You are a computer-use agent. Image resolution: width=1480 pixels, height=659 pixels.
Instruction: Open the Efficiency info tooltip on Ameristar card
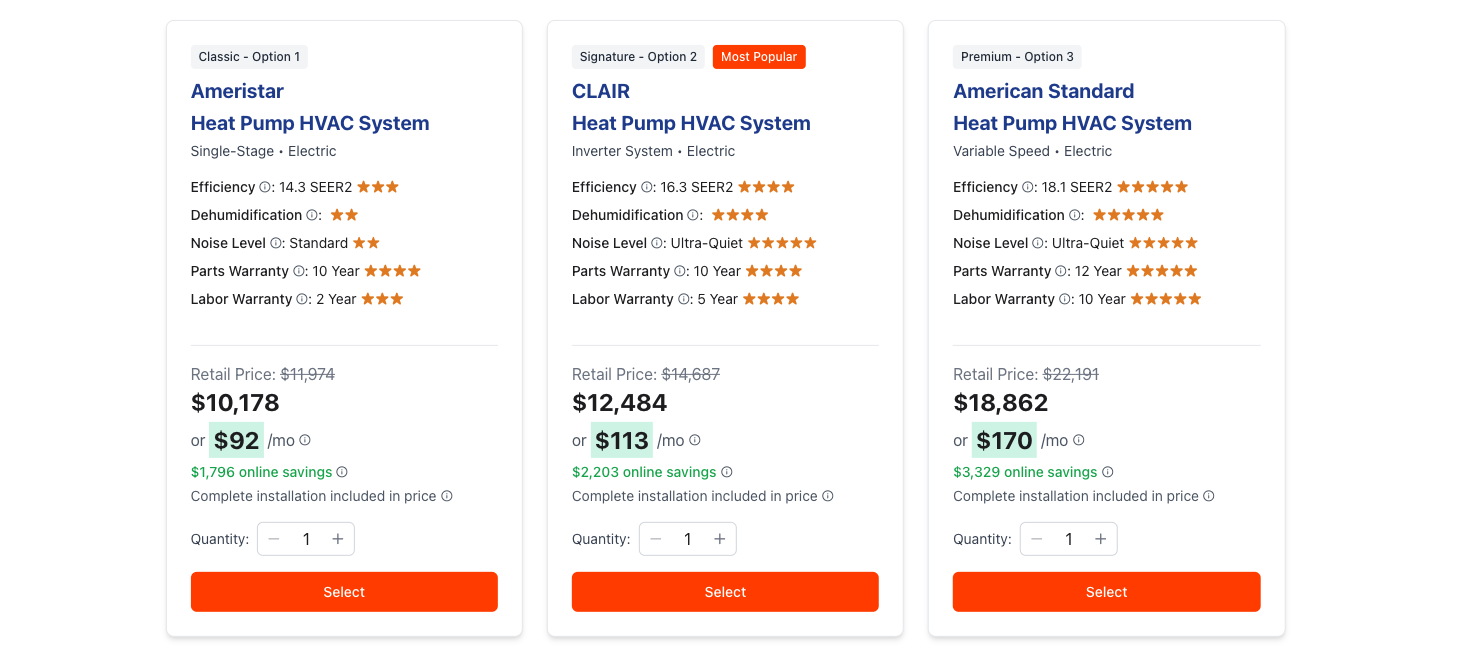[x=265, y=187]
